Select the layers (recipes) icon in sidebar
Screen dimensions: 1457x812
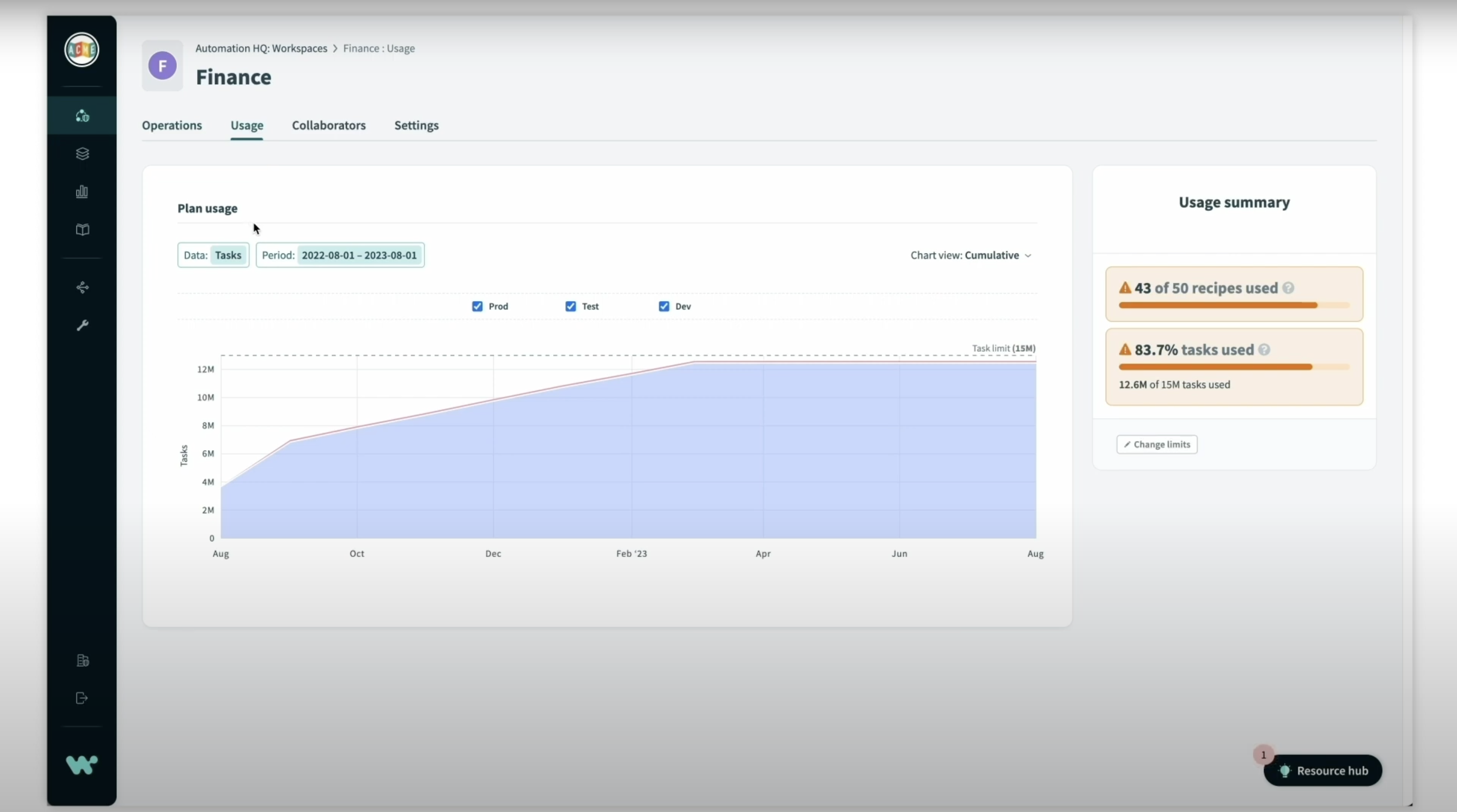82,153
